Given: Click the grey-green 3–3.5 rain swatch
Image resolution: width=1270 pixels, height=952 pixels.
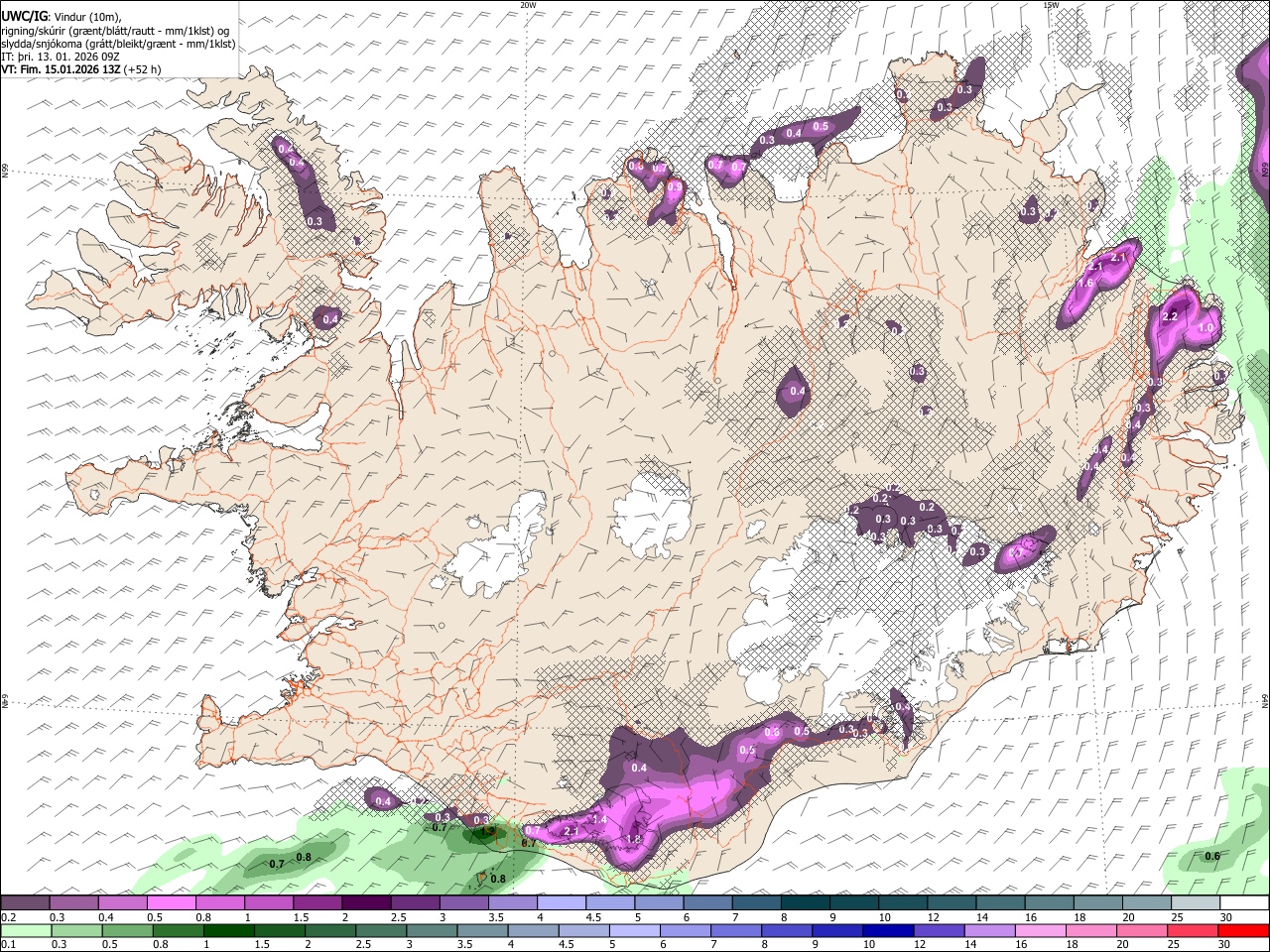Looking at the screenshot, I should pos(433,930).
